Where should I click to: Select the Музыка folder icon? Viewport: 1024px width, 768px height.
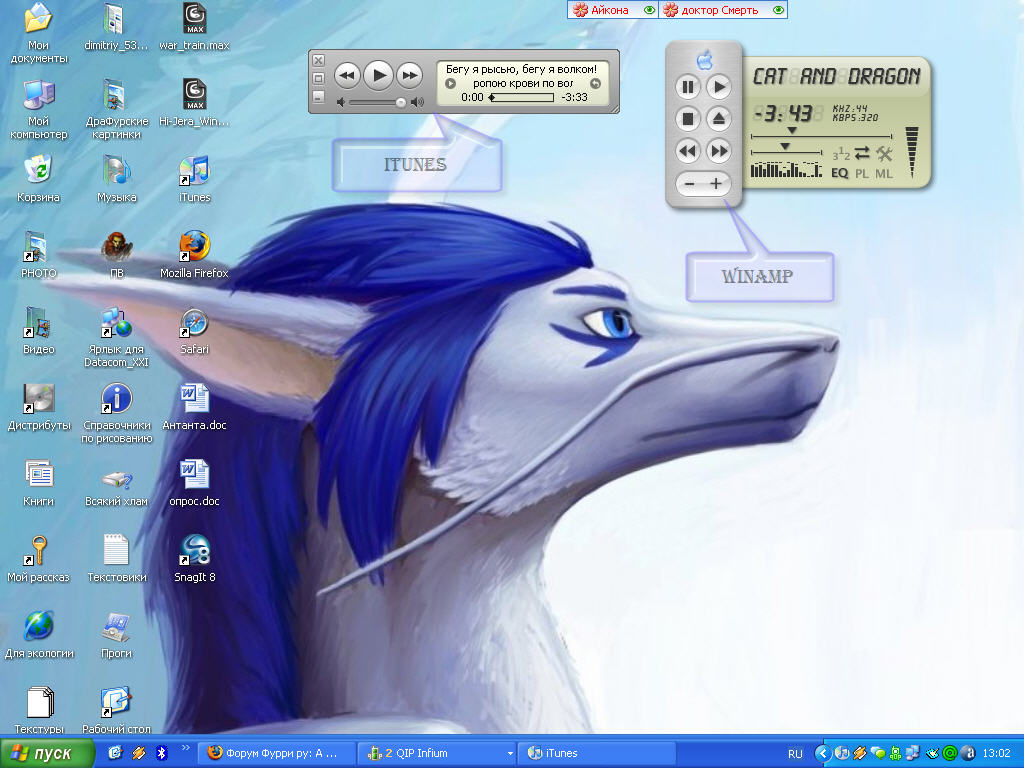coord(117,178)
